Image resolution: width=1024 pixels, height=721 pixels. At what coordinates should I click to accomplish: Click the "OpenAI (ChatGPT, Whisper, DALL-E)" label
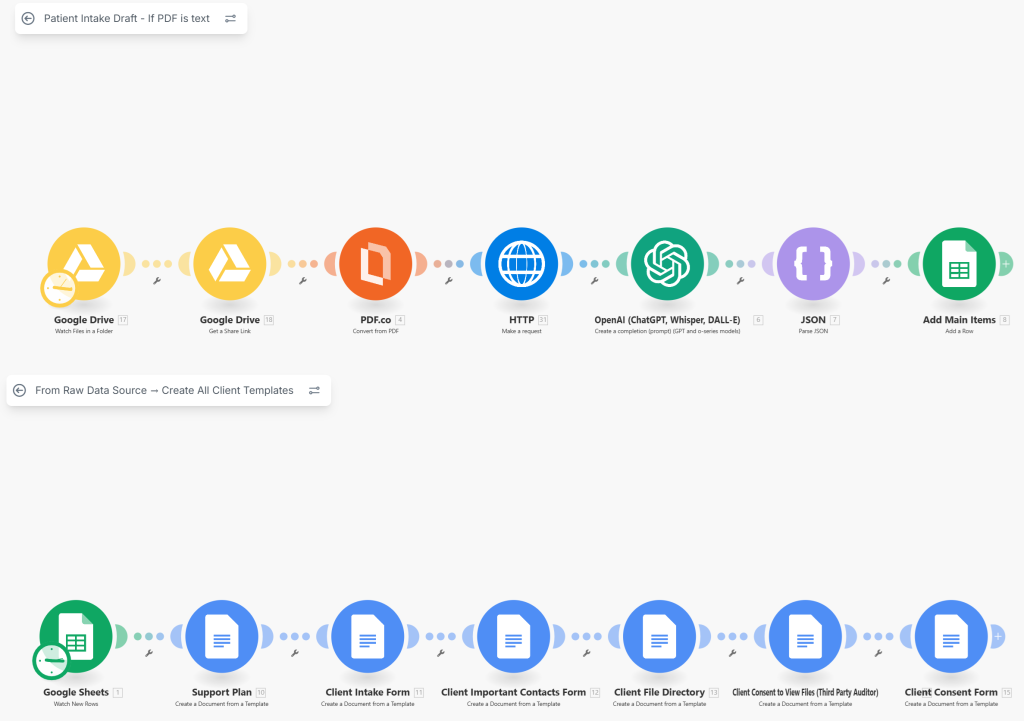coord(667,320)
